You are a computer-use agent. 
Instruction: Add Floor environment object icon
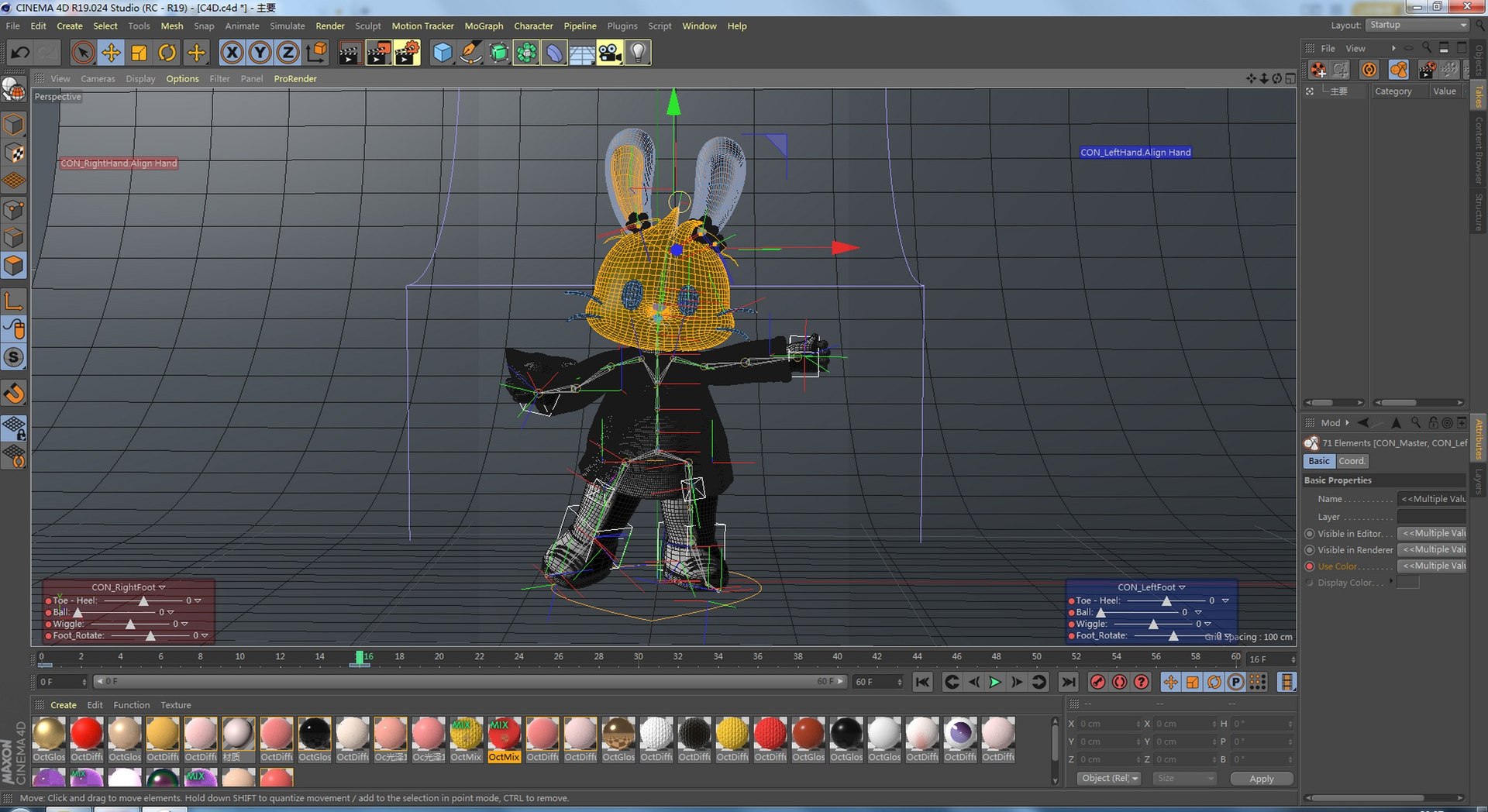(x=582, y=53)
